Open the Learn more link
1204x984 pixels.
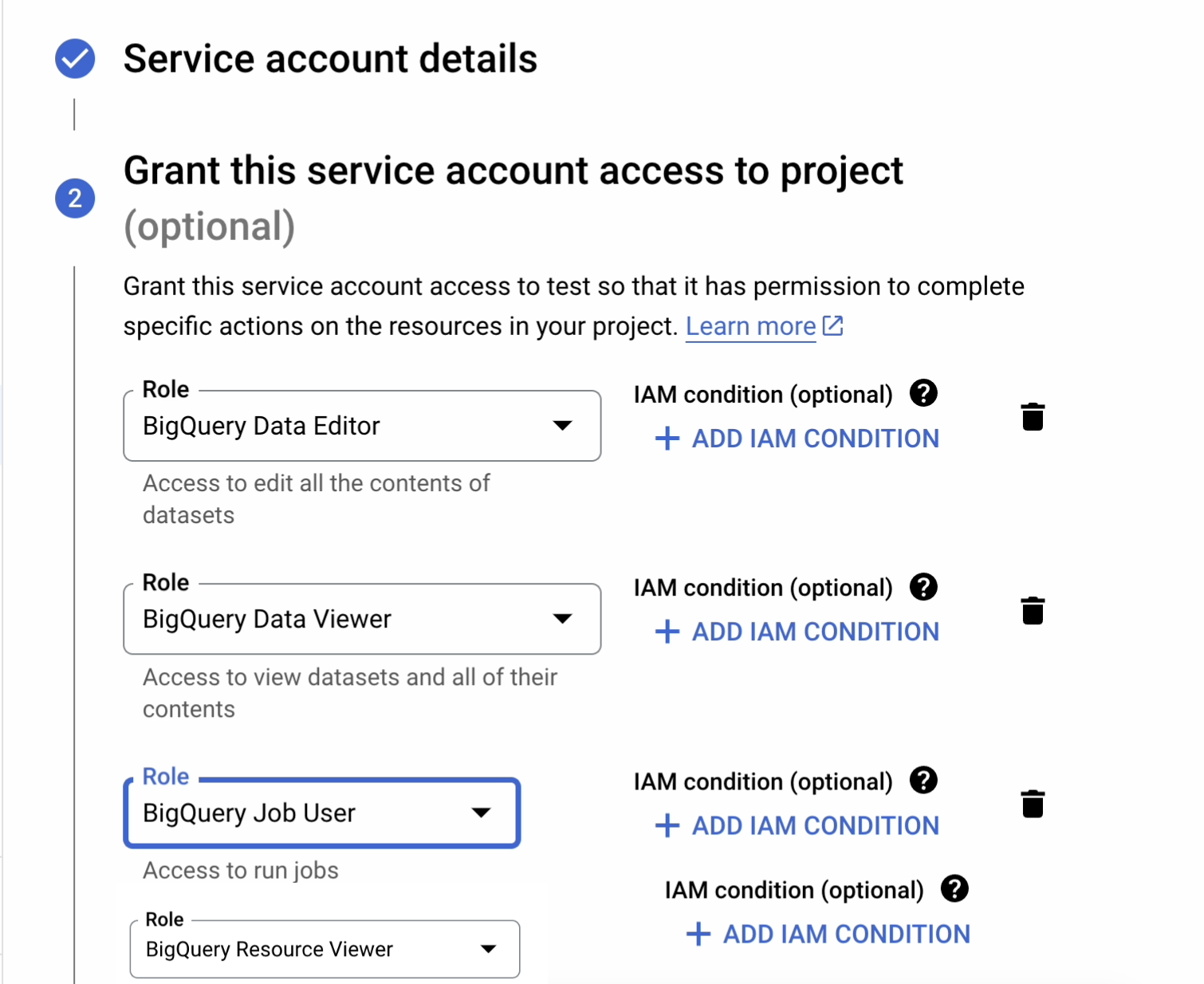coord(750,326)
